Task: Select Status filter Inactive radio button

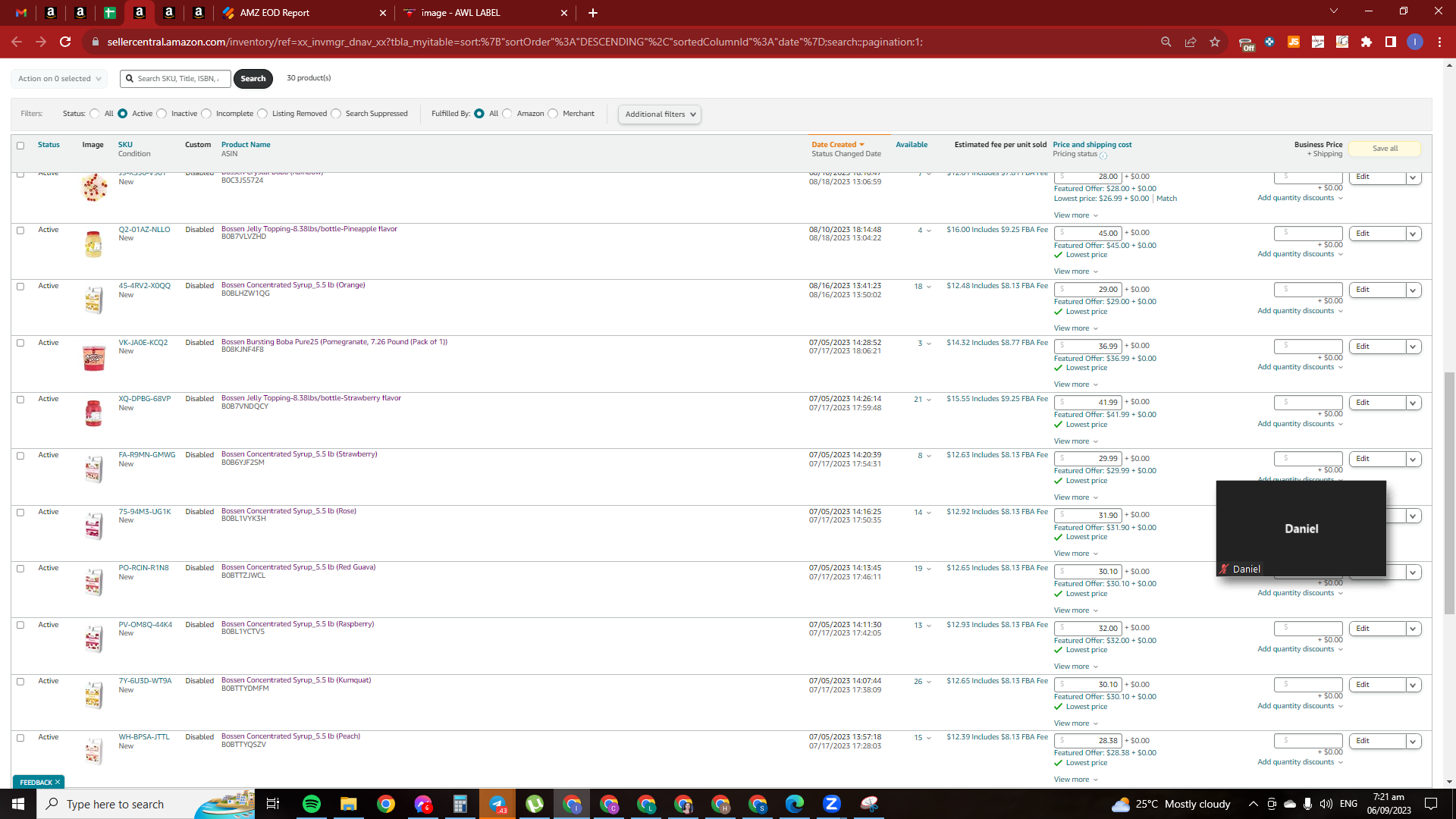Action: coord(162,114)
